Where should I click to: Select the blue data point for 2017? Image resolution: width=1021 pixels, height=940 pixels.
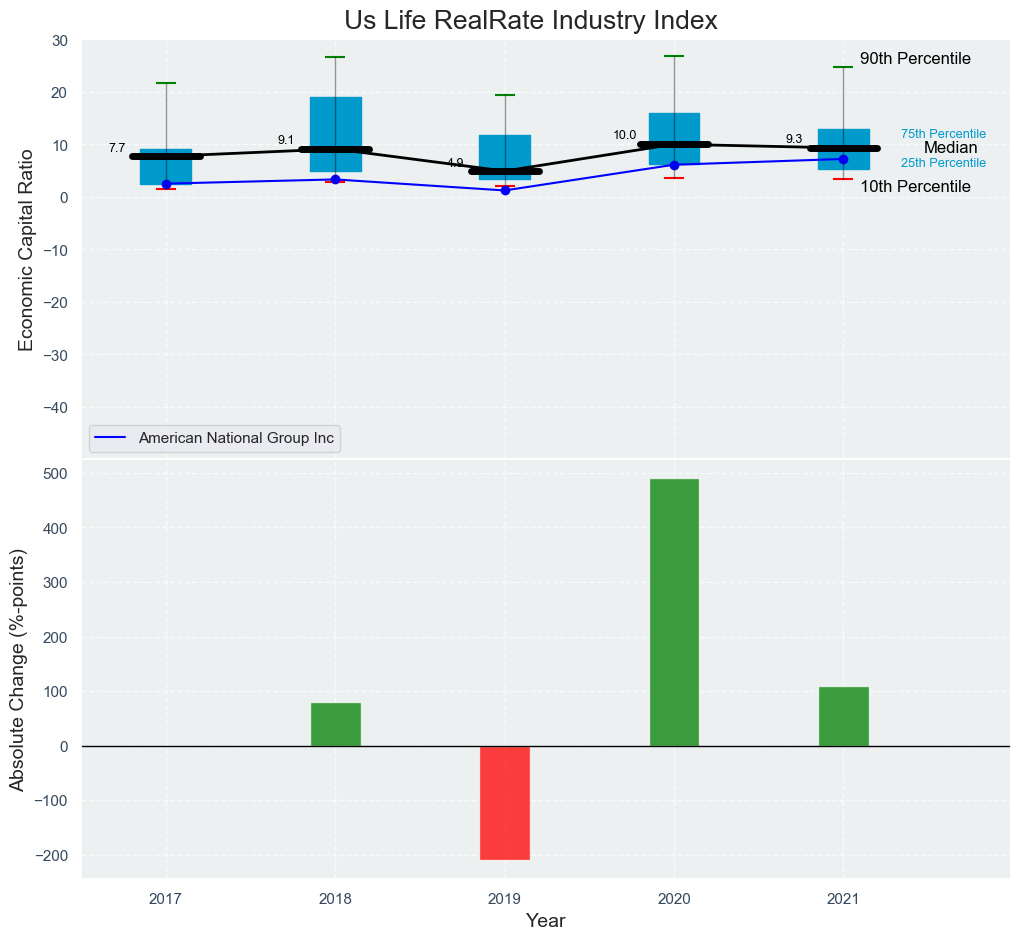click(166, 184)
